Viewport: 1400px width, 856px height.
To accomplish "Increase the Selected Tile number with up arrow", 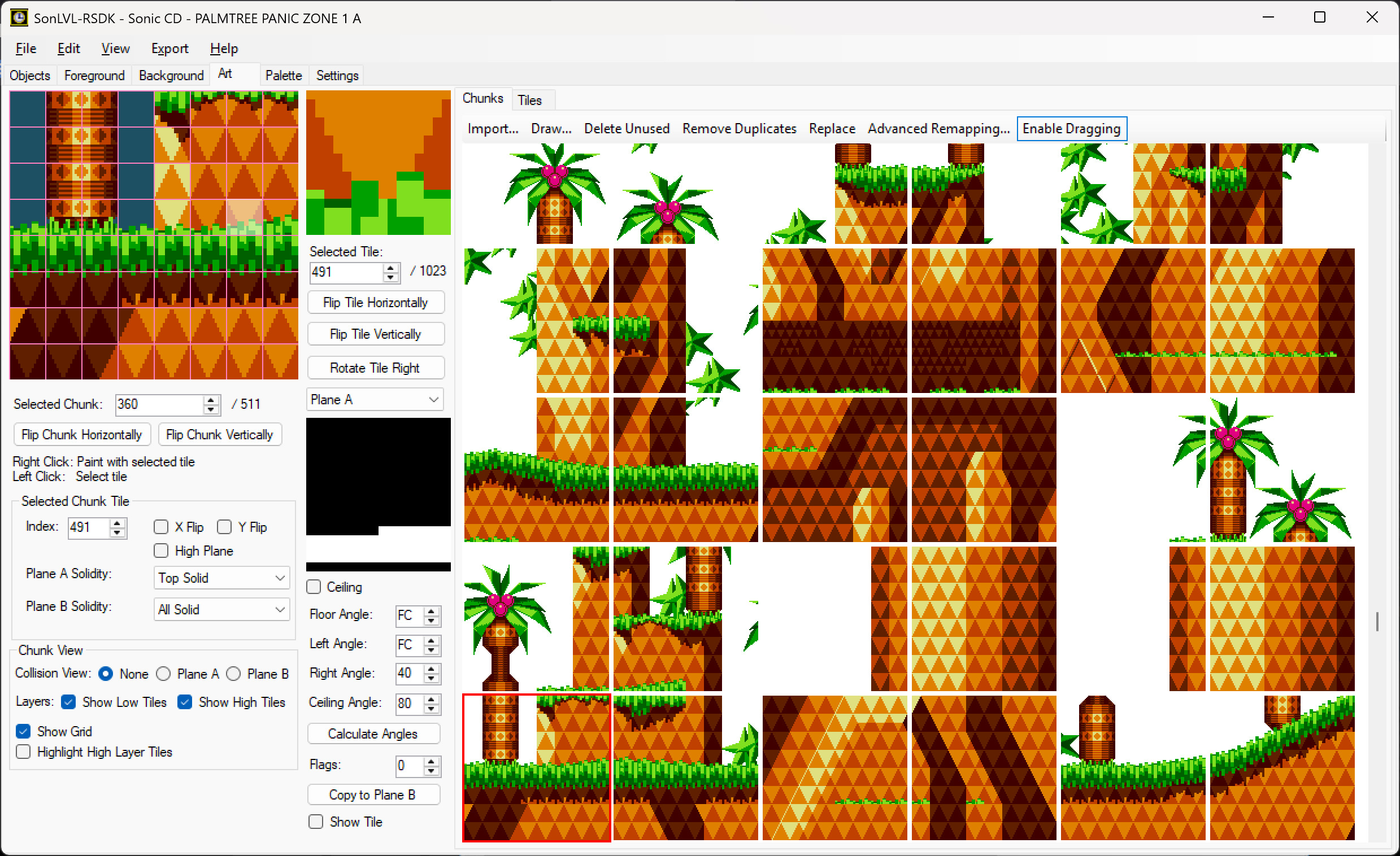I will pyautogui.click(x=390, y=268).
